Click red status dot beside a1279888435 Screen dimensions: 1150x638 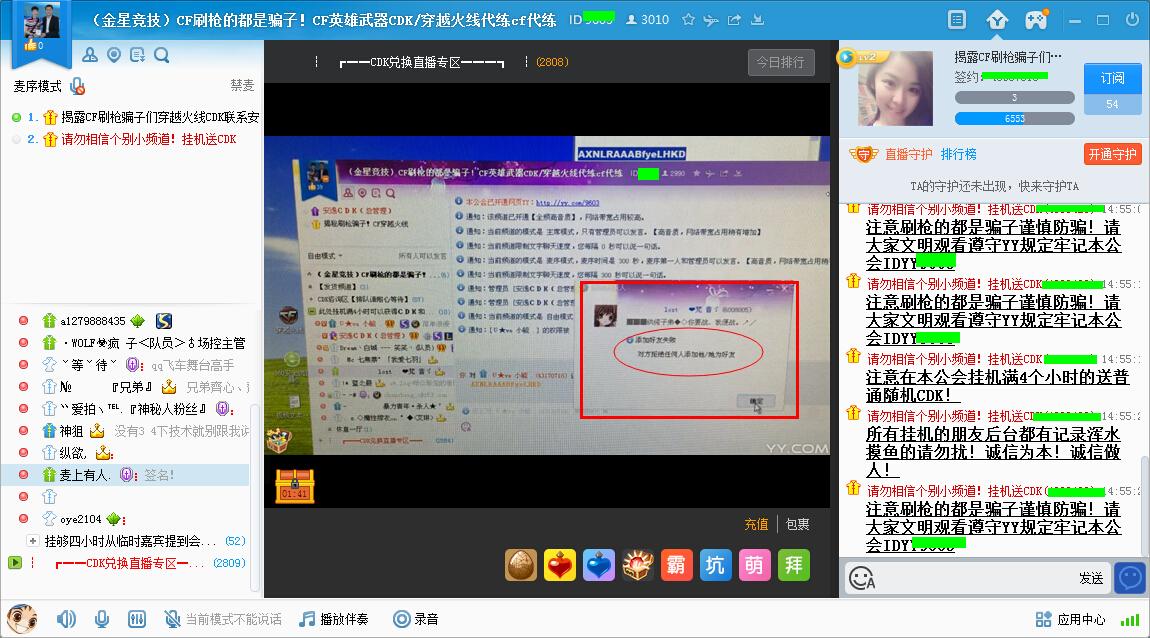[23, 320]
